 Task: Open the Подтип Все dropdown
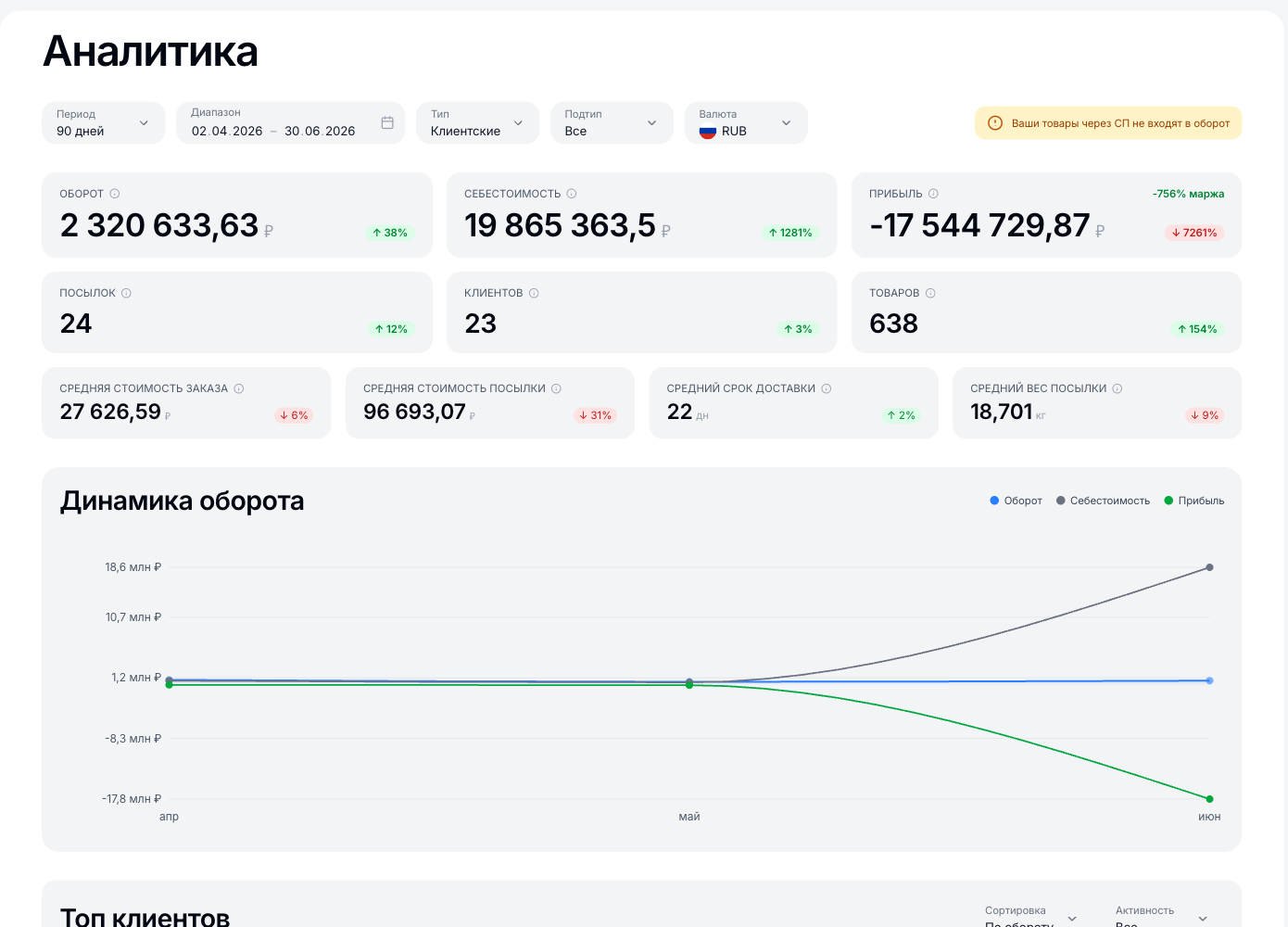tap(612, 122)
